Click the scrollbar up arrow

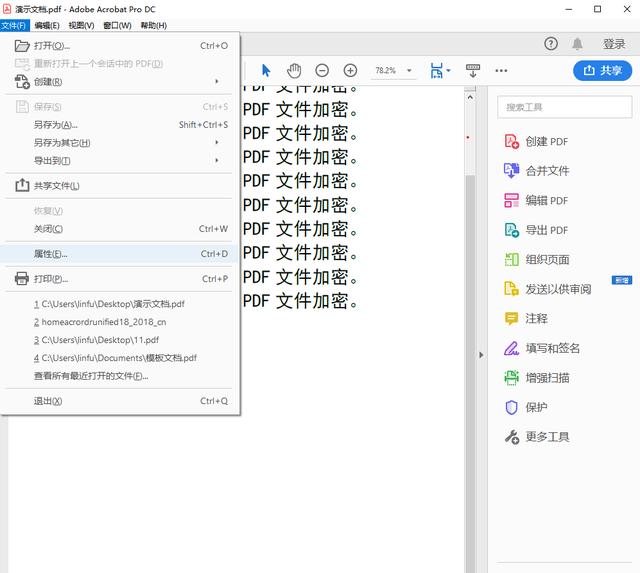coord(470,98)
